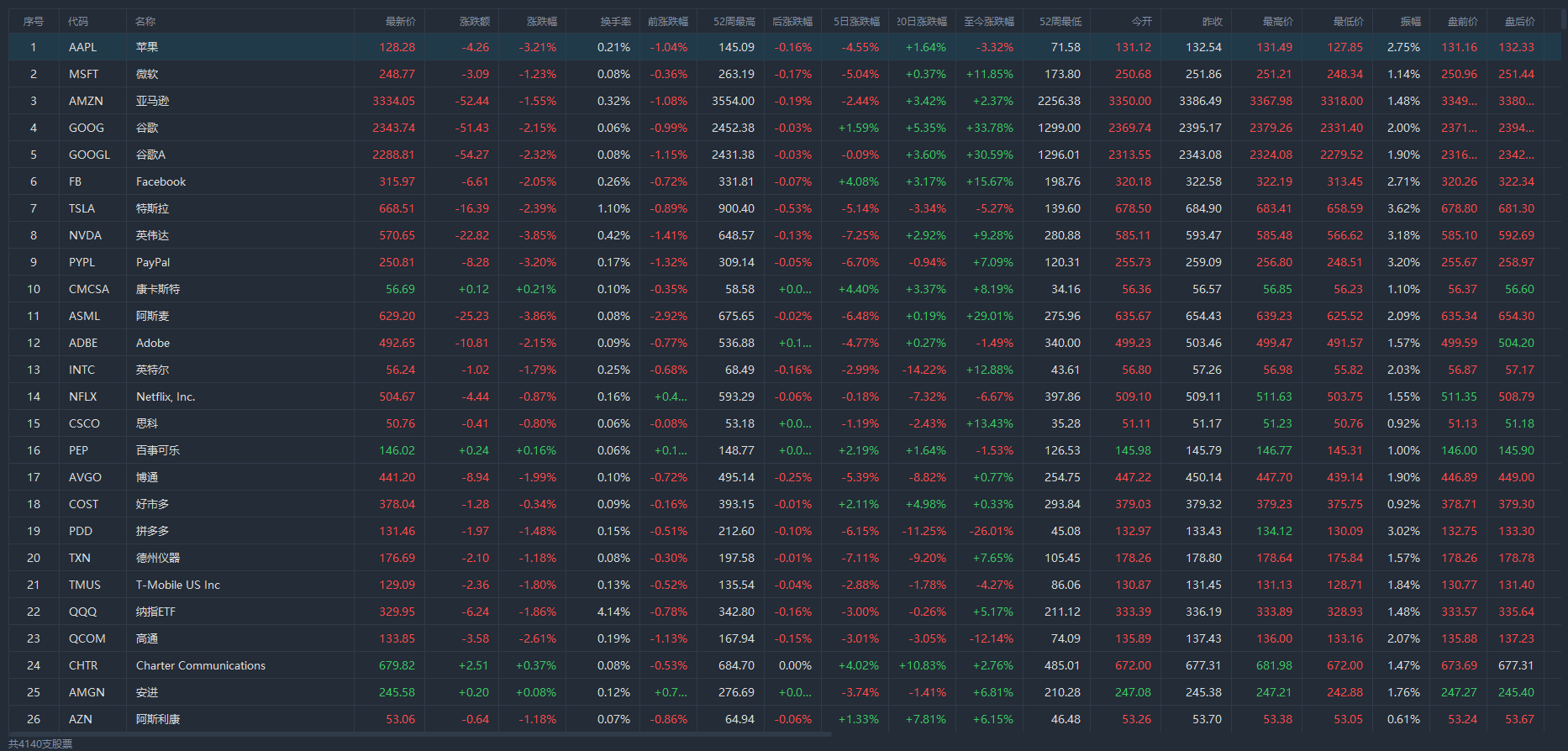Click the 盘前价 column header
This screenshot has width=1568, height=751.
(x=1462, y=21)
